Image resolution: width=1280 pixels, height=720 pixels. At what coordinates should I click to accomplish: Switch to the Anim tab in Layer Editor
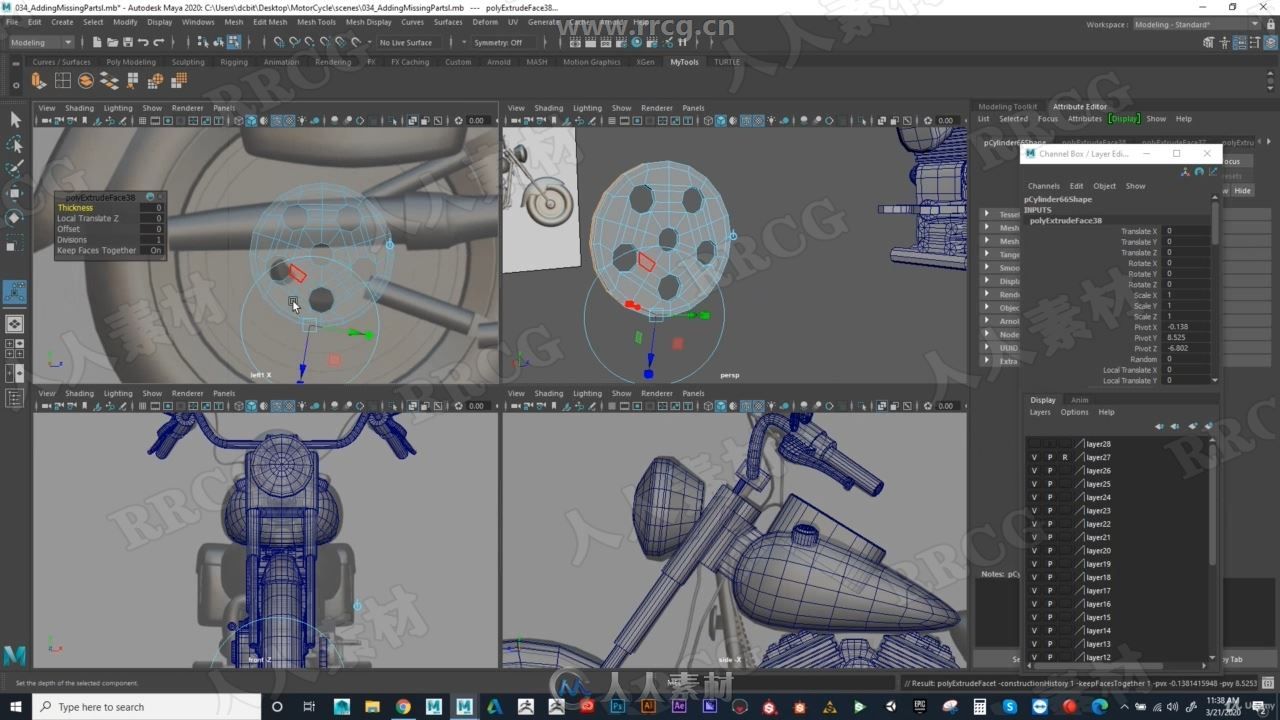[x=1080, y=400]
